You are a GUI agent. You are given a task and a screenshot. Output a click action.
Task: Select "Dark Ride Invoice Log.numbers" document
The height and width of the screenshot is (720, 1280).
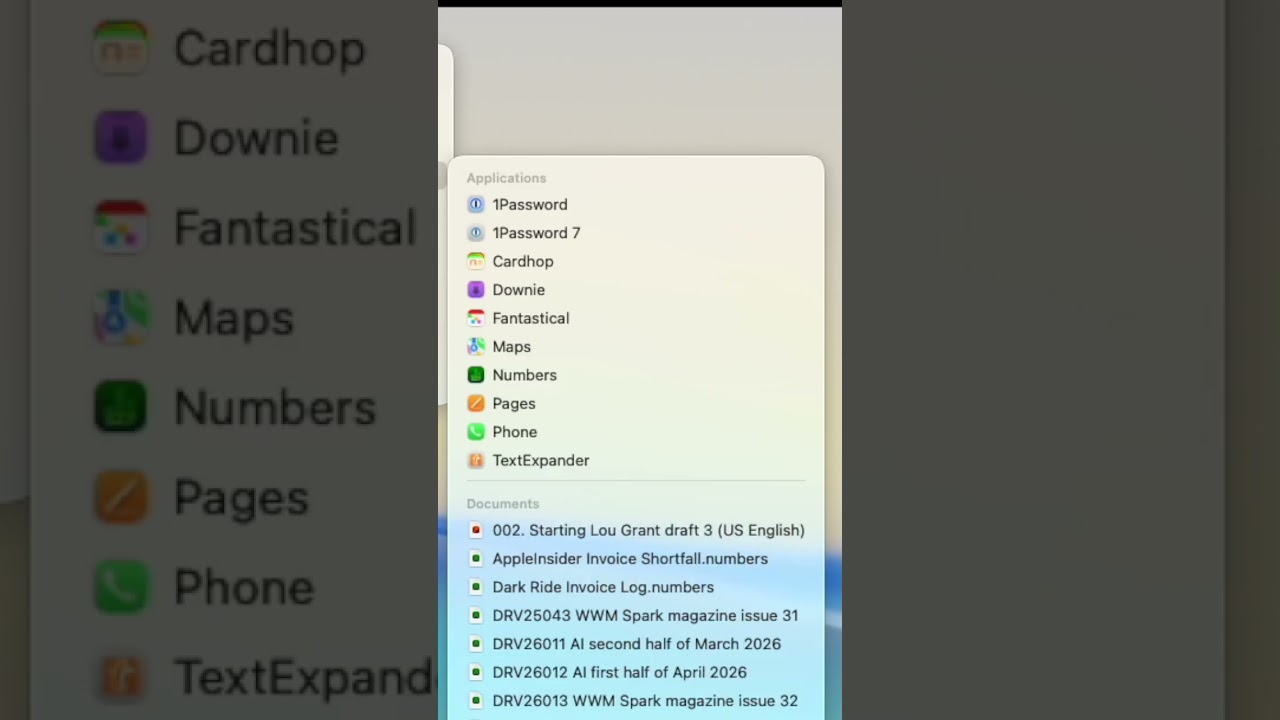[591, 587]
